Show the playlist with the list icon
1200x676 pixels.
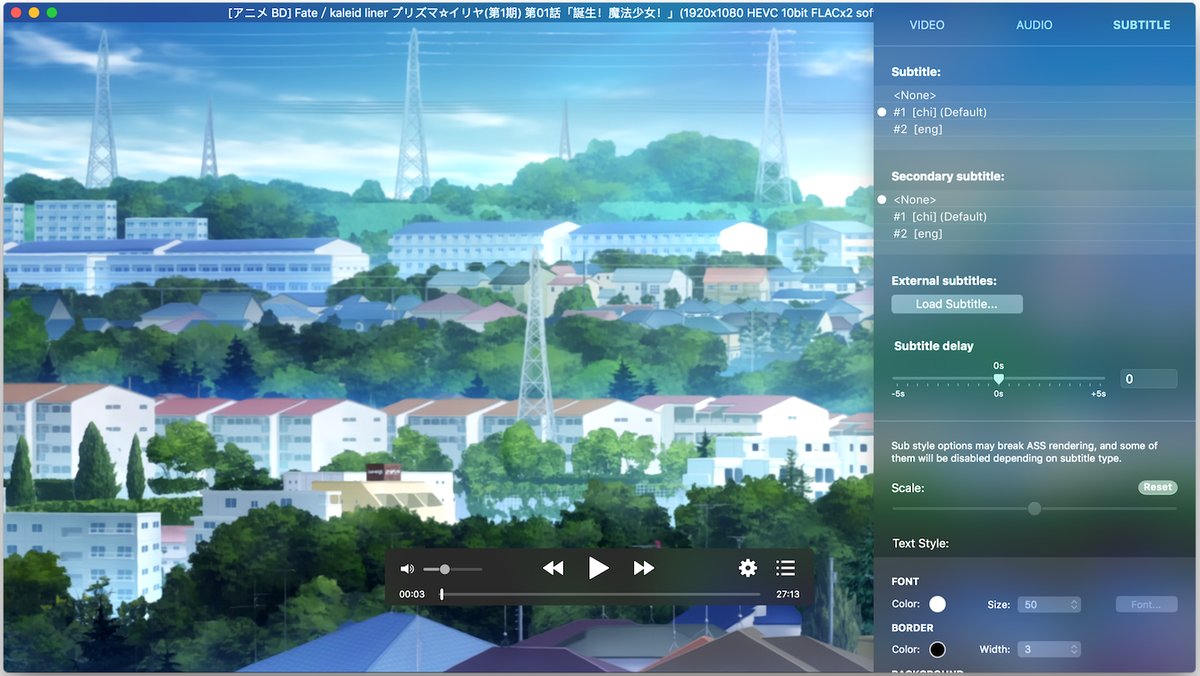(786, 568)
